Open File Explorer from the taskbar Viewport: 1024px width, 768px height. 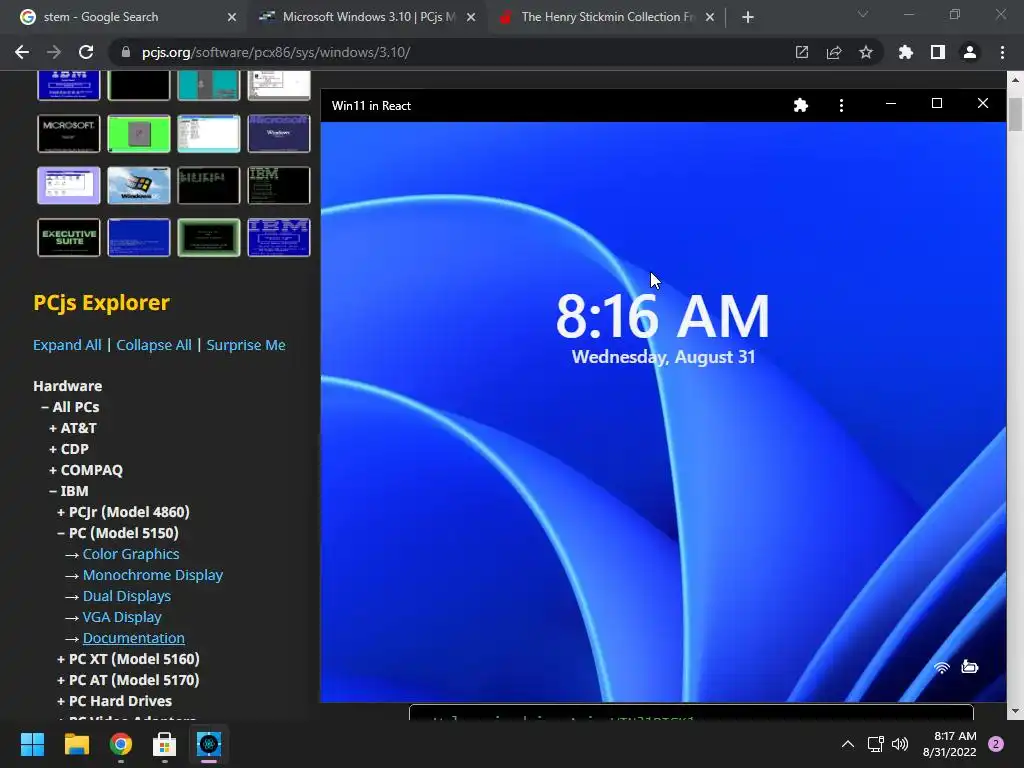pyautogui.click(x=76, y=744)
